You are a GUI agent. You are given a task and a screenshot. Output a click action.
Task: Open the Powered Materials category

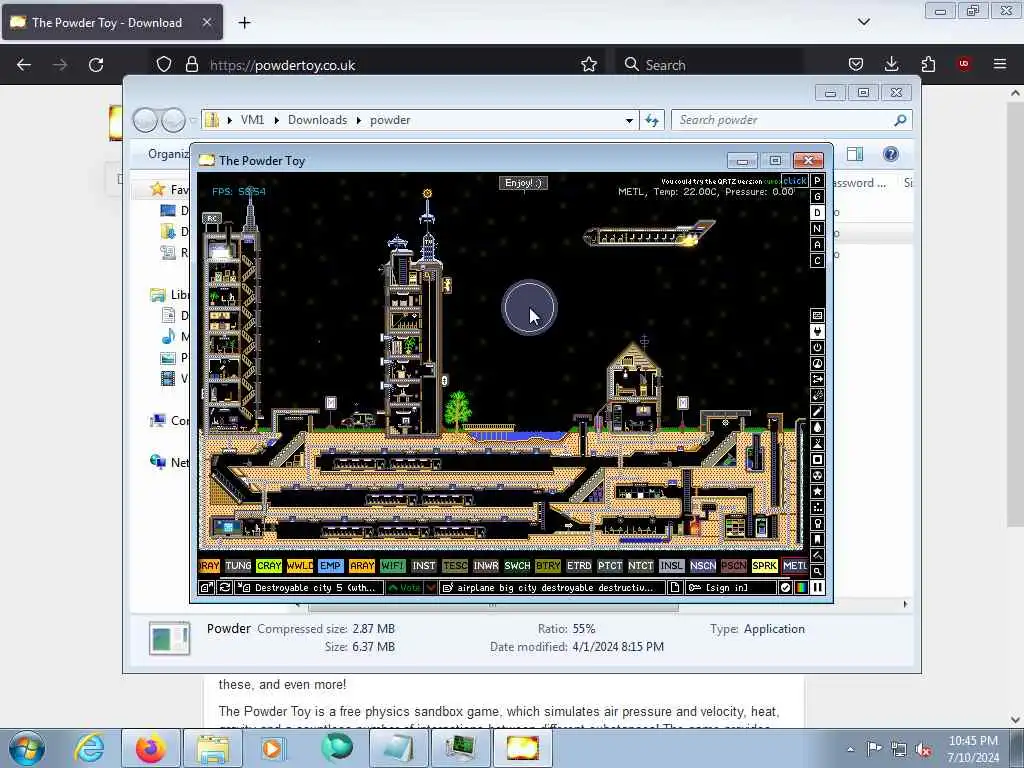pyautogui.click(x=817, y=347)
